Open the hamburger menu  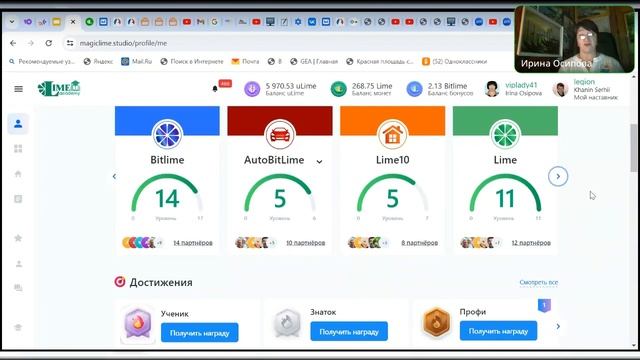[18, 89]
